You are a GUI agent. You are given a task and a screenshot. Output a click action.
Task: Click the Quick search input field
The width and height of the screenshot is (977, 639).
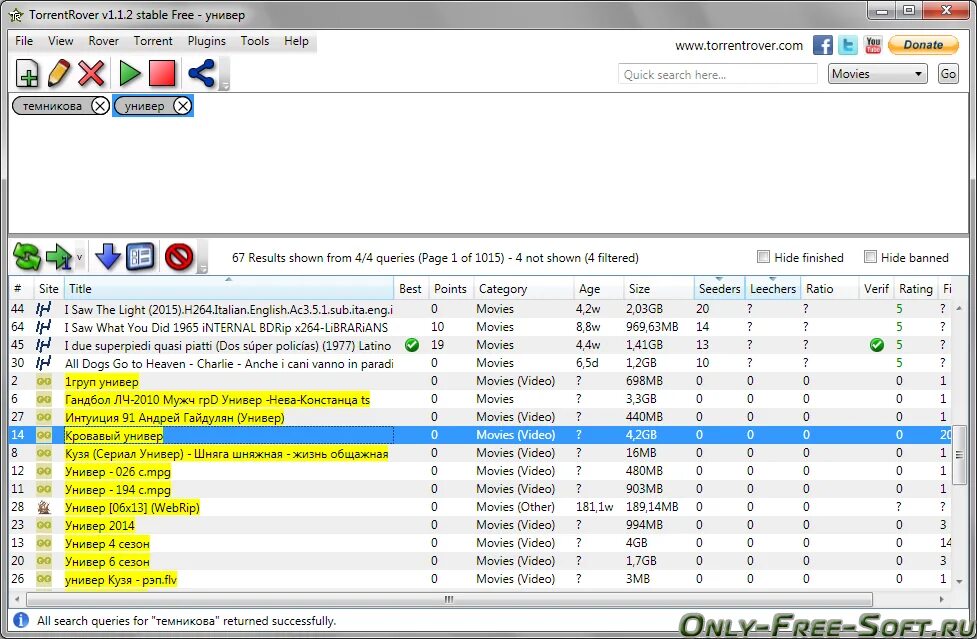(x=717, y=75)
